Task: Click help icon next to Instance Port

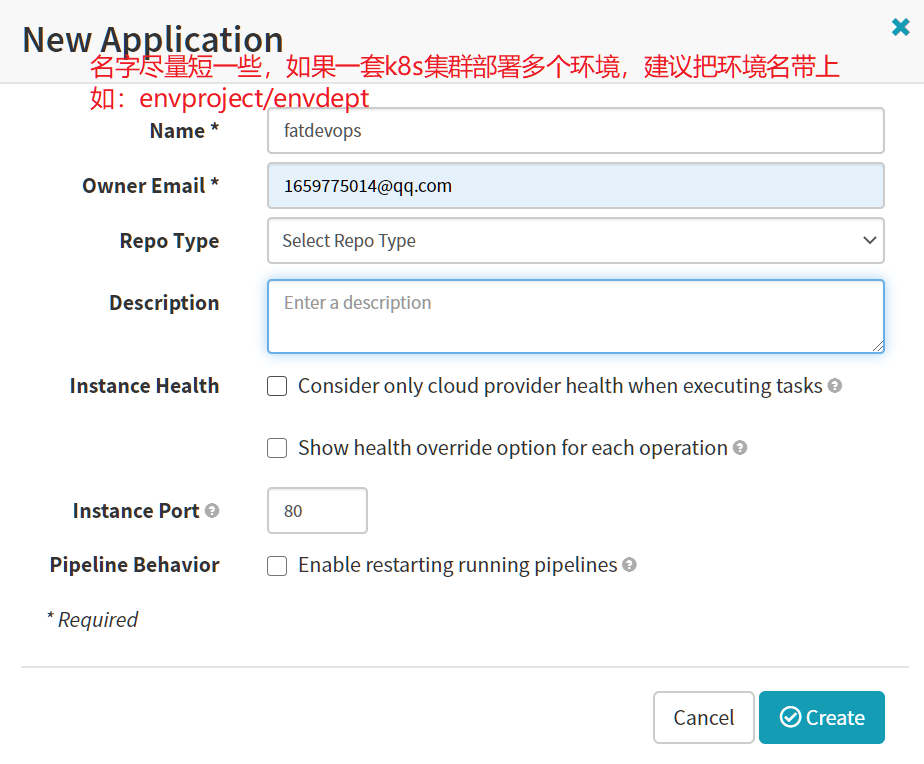Action: pyautogui.click(x=212, y=511)
